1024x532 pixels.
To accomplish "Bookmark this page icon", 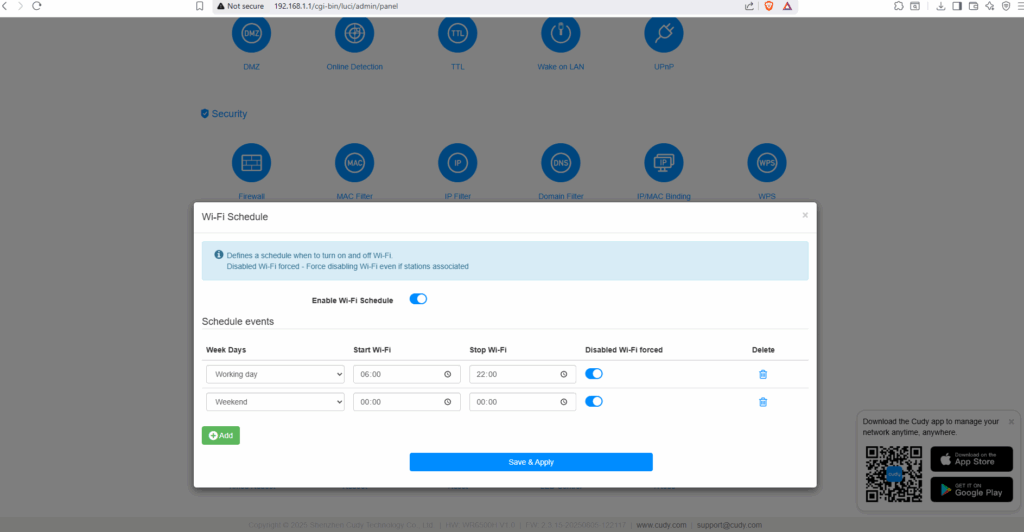I will 200,6.
